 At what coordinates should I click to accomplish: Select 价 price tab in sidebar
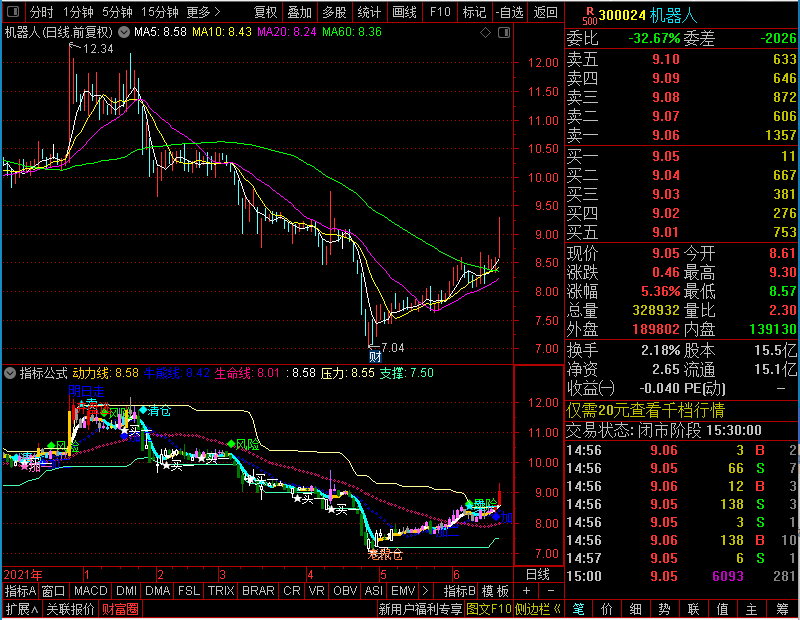tap(607, 609)
